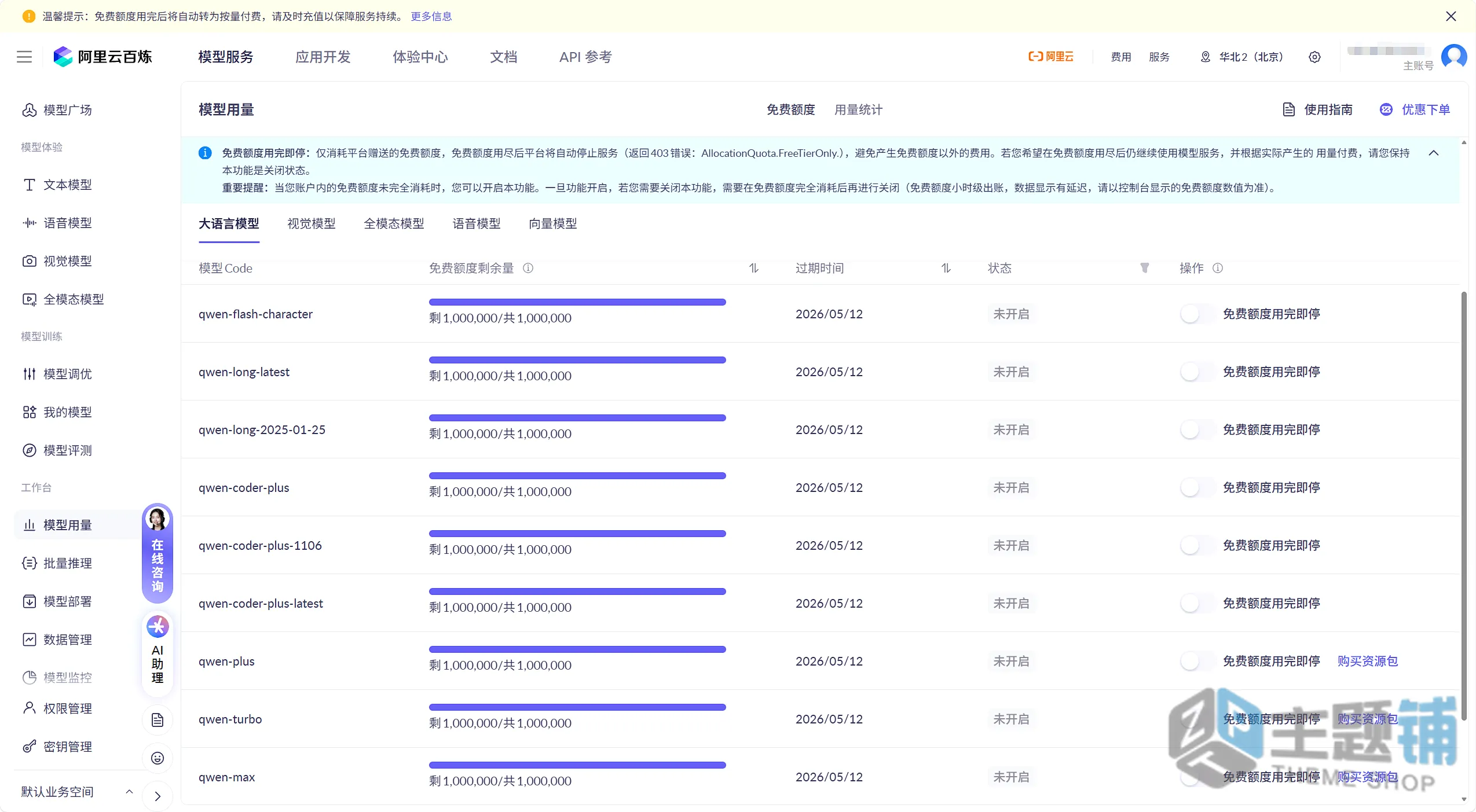Screen dimensions: 1476x812
Task: Click the 模型用量 bar chart icon
Action: click(x=29, y=525)
